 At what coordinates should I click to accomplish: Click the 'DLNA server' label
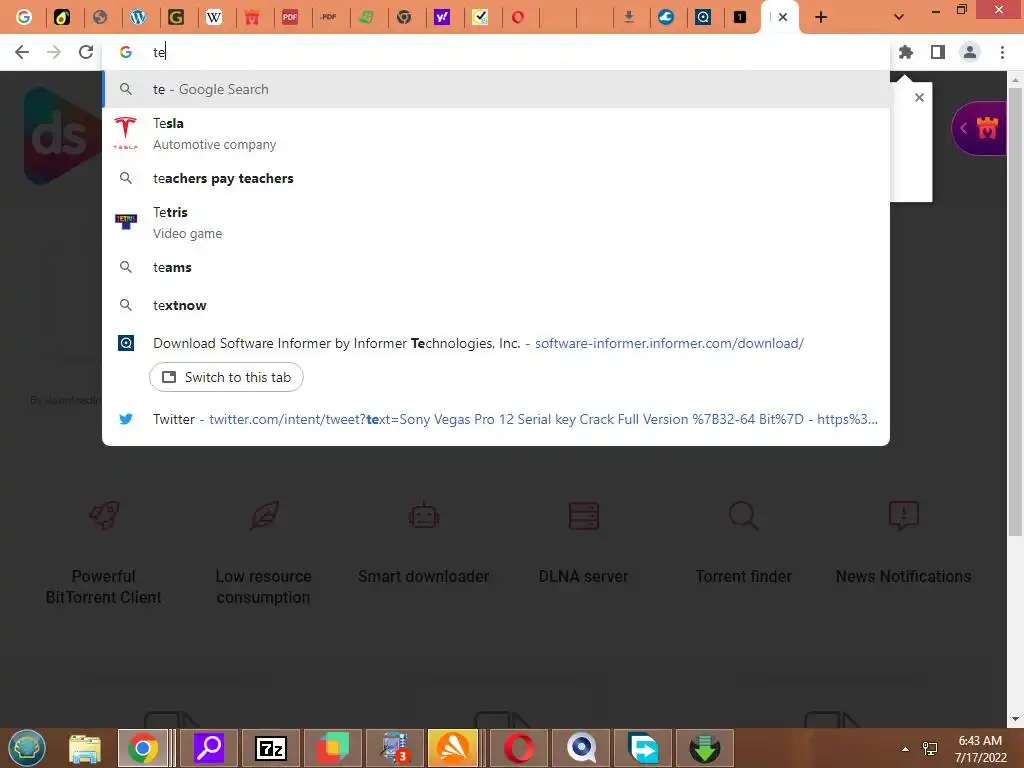tap(584, 577)
